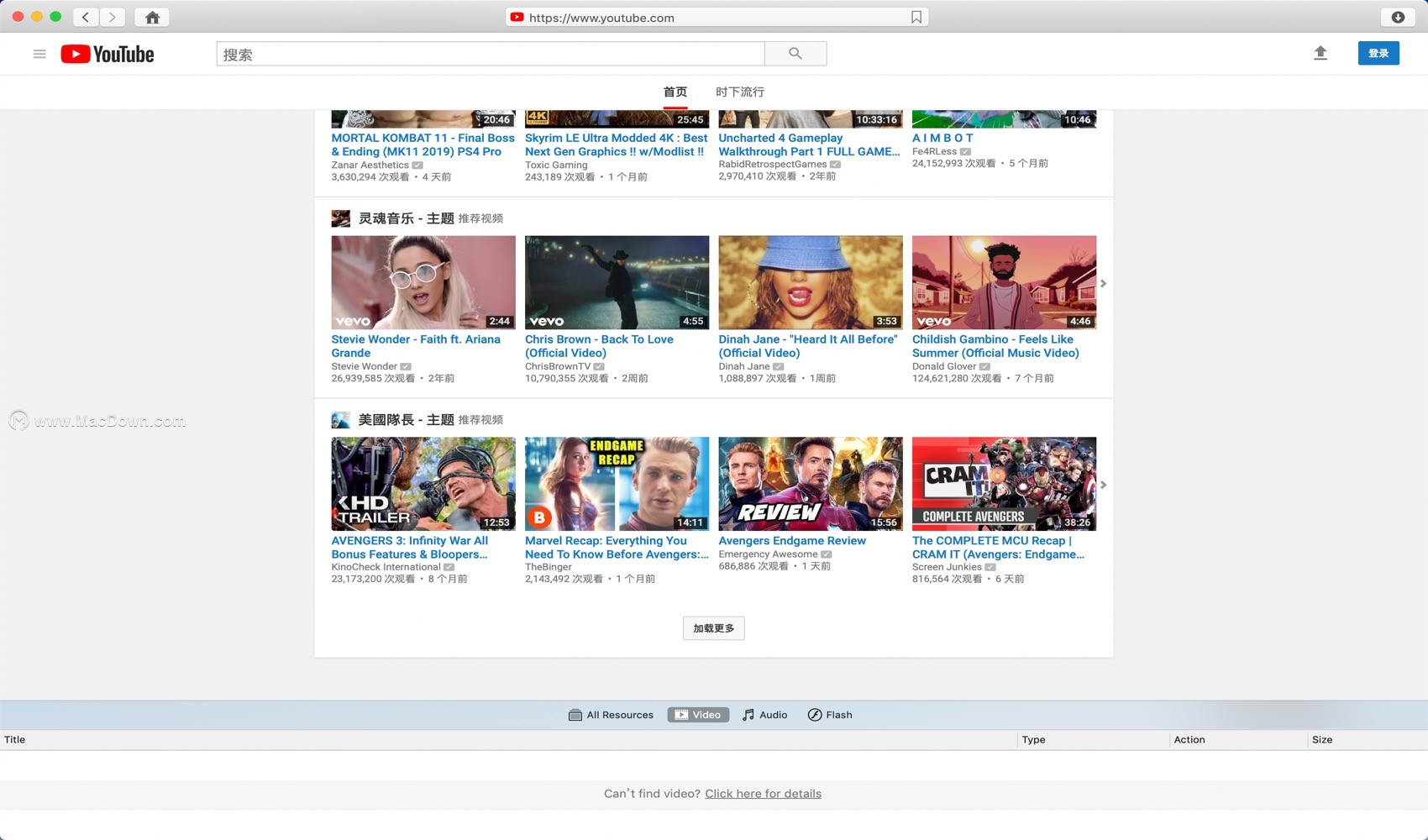Click the 美國隊長 topic avatar icon
Image resolution: width=1428 pixels, height=840 pixels.
point(340,420)
